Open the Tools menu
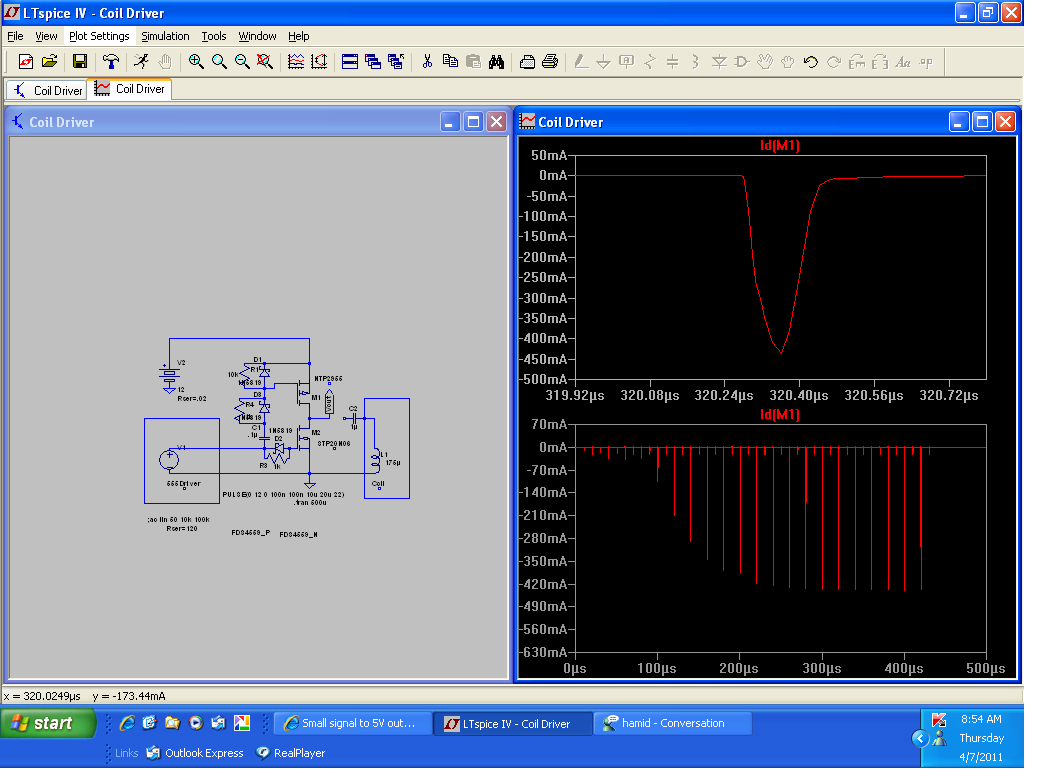 click(x=214, y=36)
